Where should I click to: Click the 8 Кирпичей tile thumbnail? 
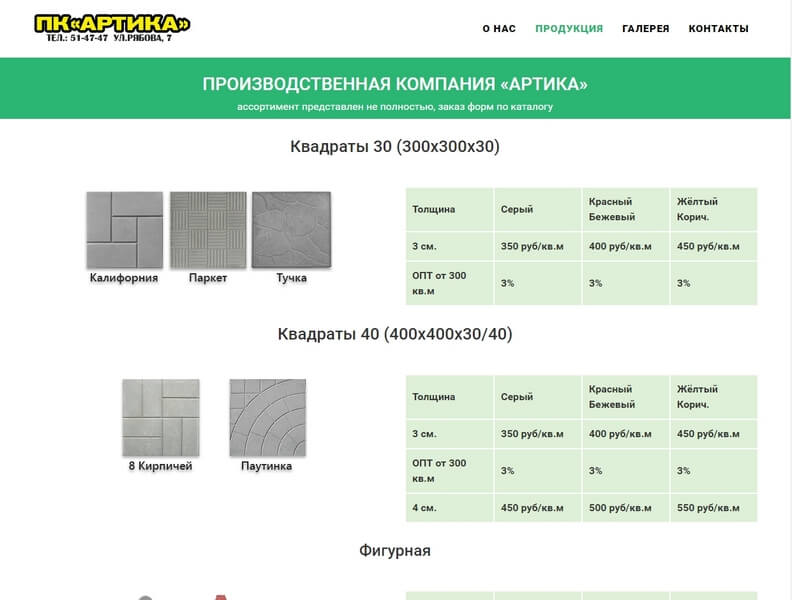(160, 417)
